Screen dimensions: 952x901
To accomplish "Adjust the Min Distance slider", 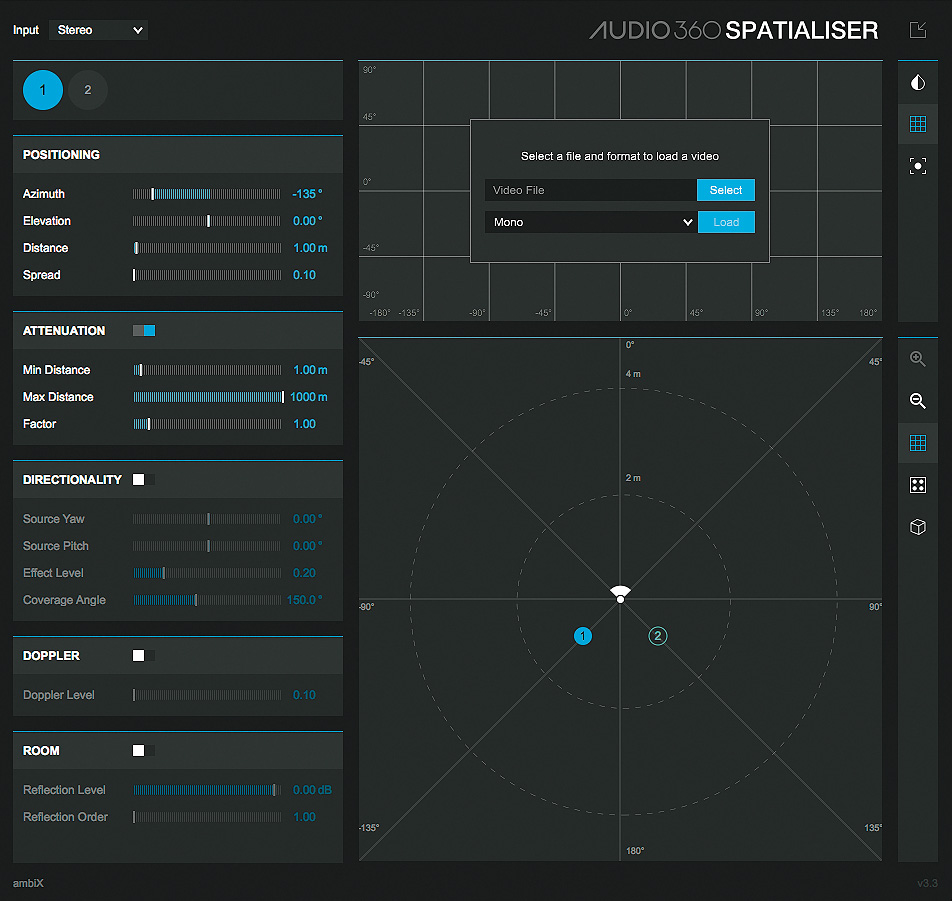I will (x=207, y=370).
